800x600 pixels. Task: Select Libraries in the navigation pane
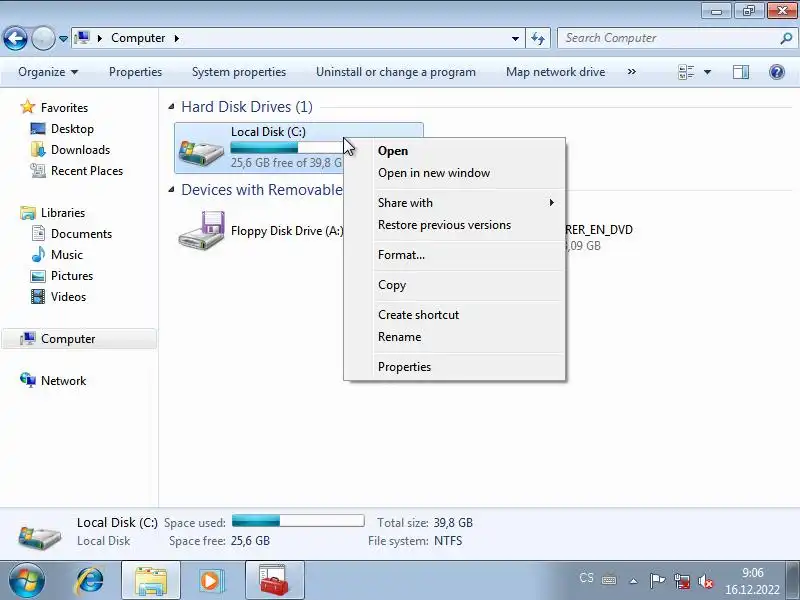tap(63, 213)
